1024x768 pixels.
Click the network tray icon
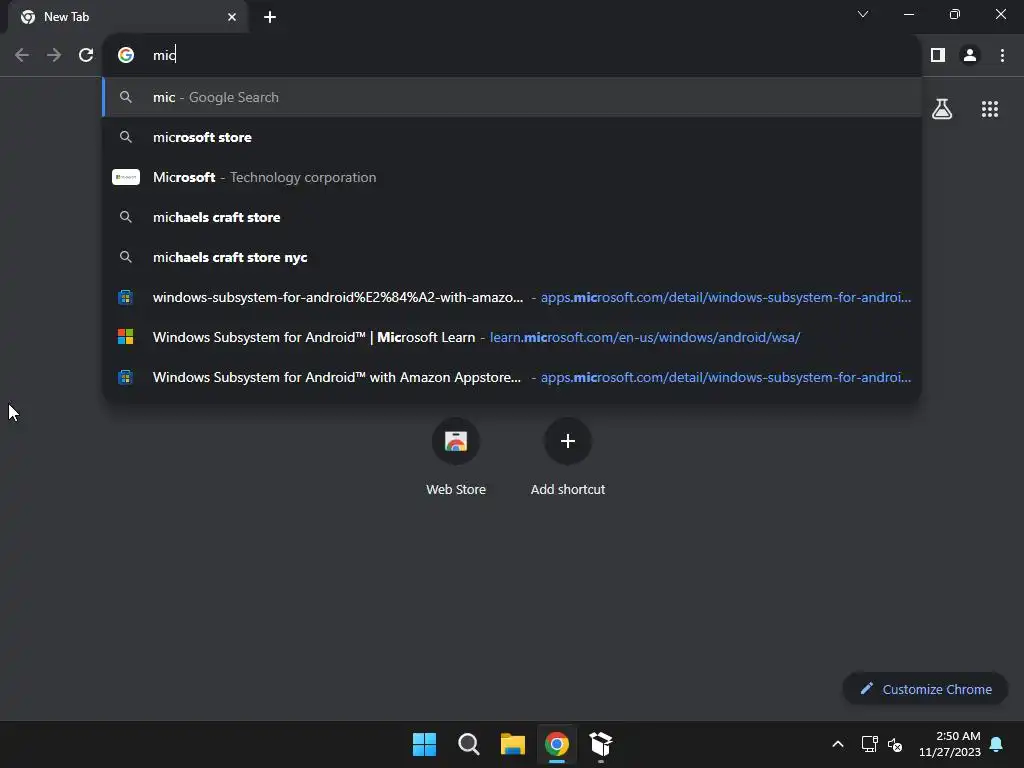click(x=869, y=744)
